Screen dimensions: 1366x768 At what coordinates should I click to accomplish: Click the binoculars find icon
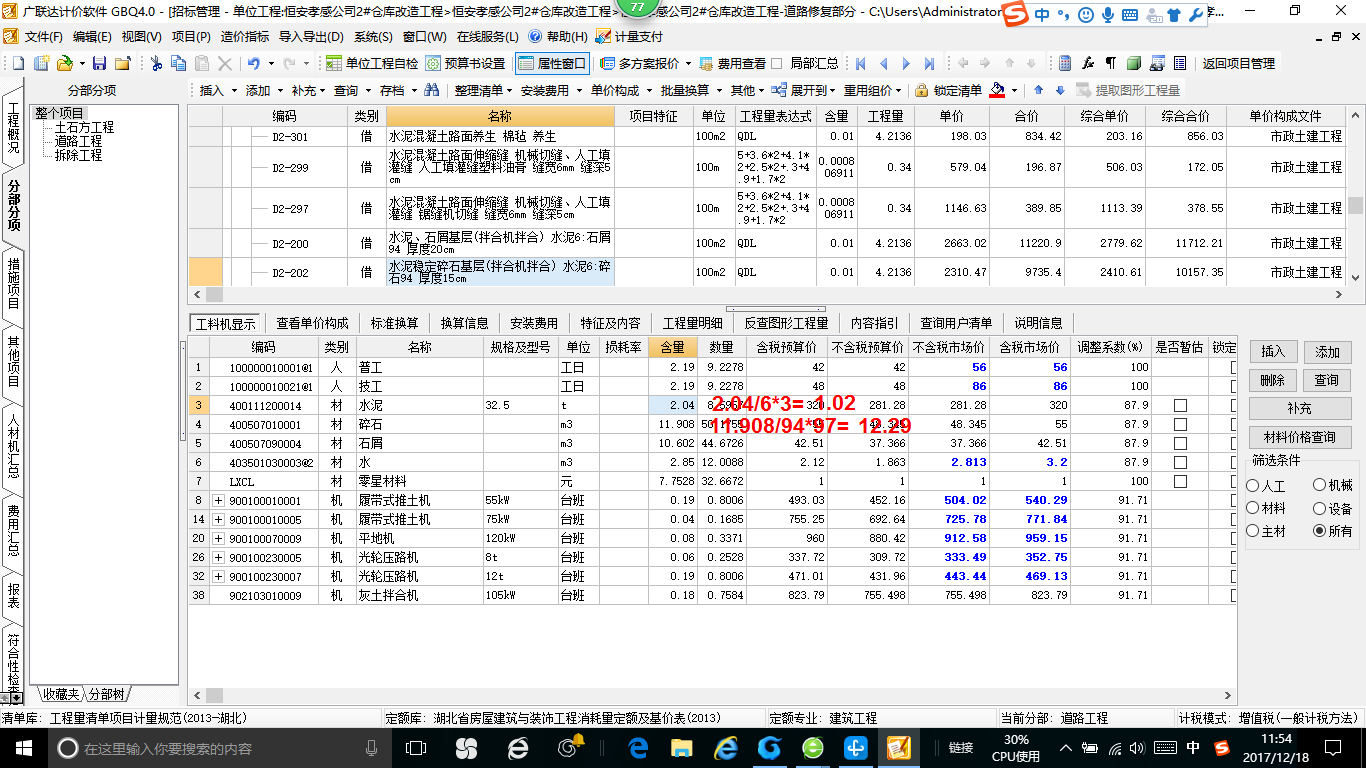431,90
